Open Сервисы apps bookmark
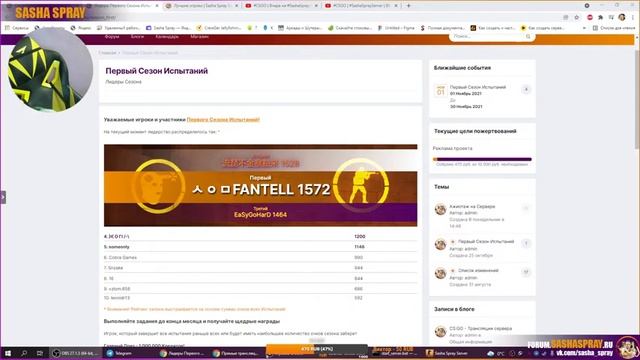The width and height of the screenshot is (640, 360). point(17,28)
